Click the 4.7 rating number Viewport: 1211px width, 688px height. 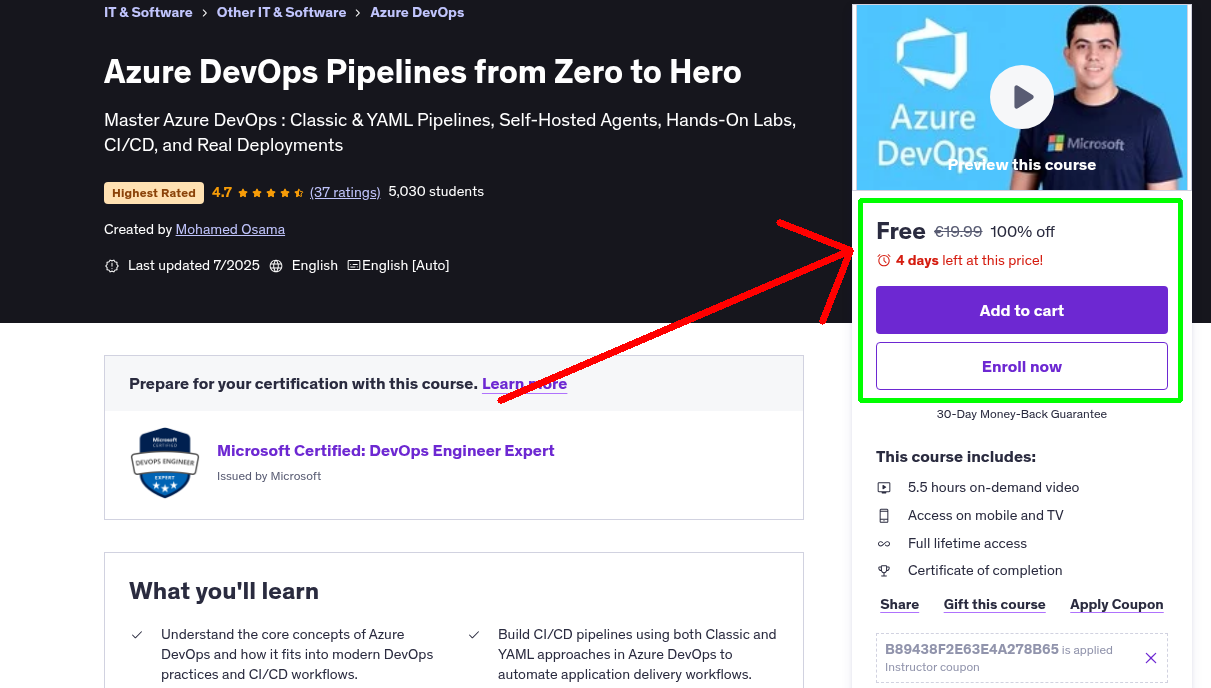(x=222, y=192)
